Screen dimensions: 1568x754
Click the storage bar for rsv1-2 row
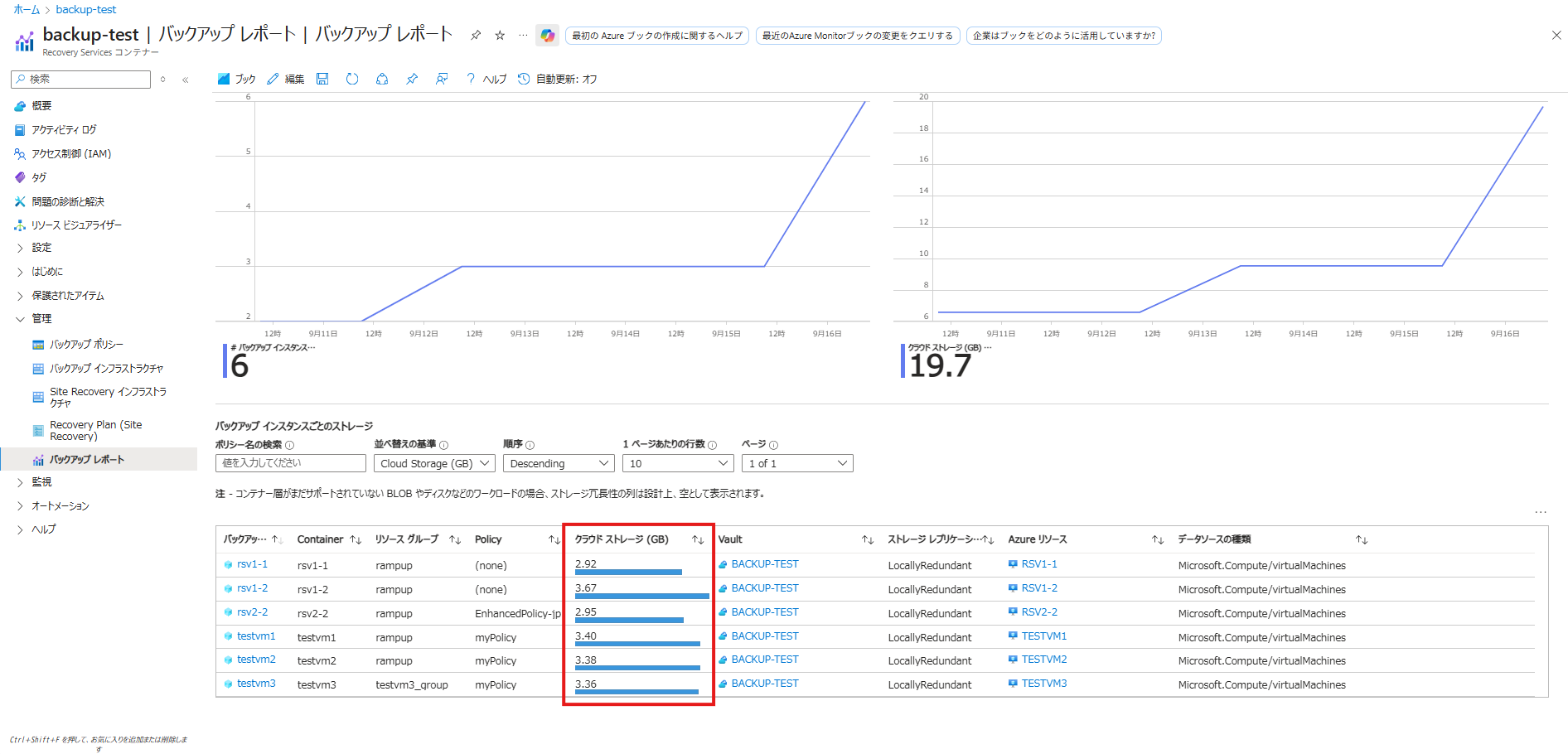click(x=641, y=596)
